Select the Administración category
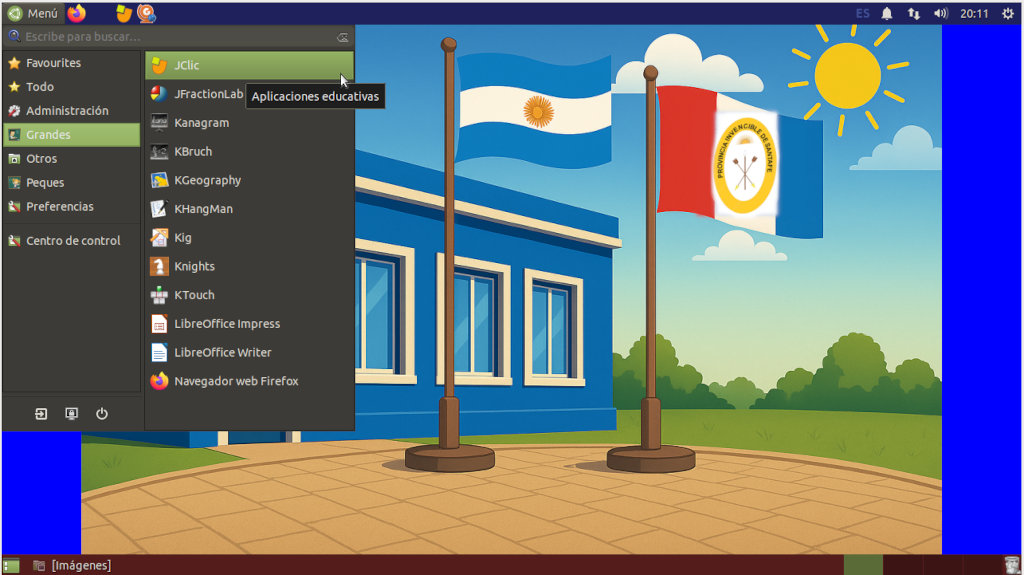 66,111
